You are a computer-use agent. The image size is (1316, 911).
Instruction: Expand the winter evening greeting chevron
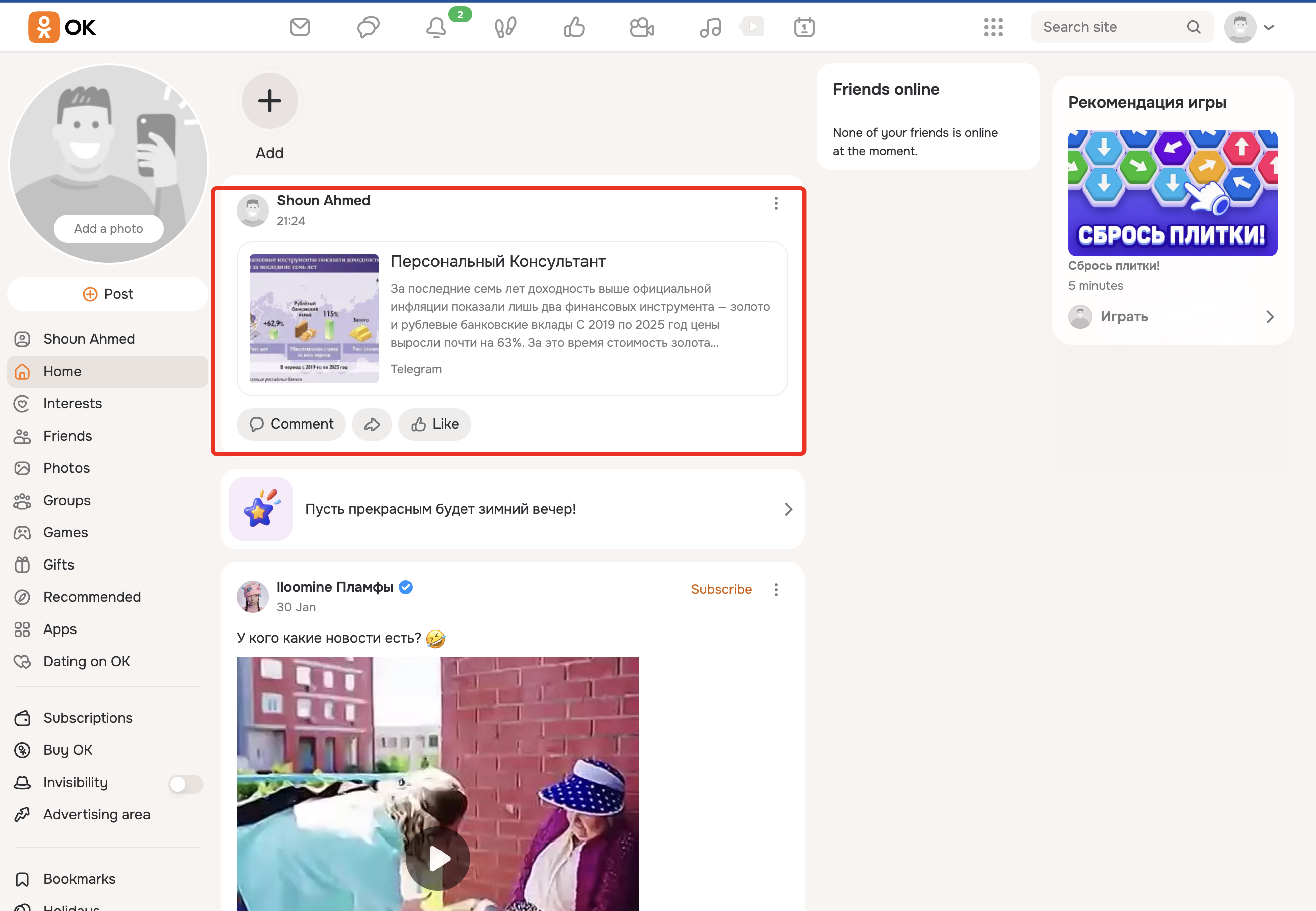coord(788,509)
